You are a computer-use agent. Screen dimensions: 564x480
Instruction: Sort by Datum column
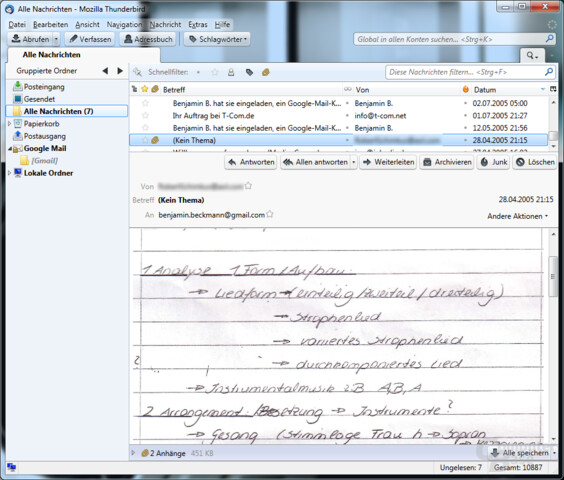click(x=509, y=90)
